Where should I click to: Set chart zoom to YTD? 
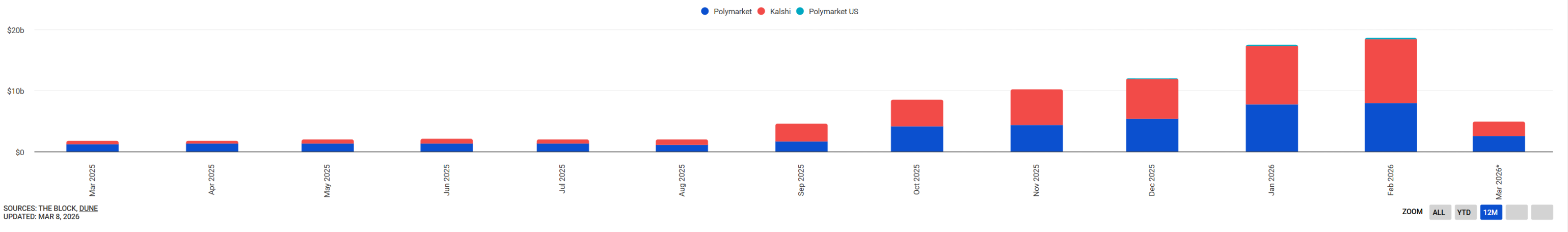[1464, 212]
